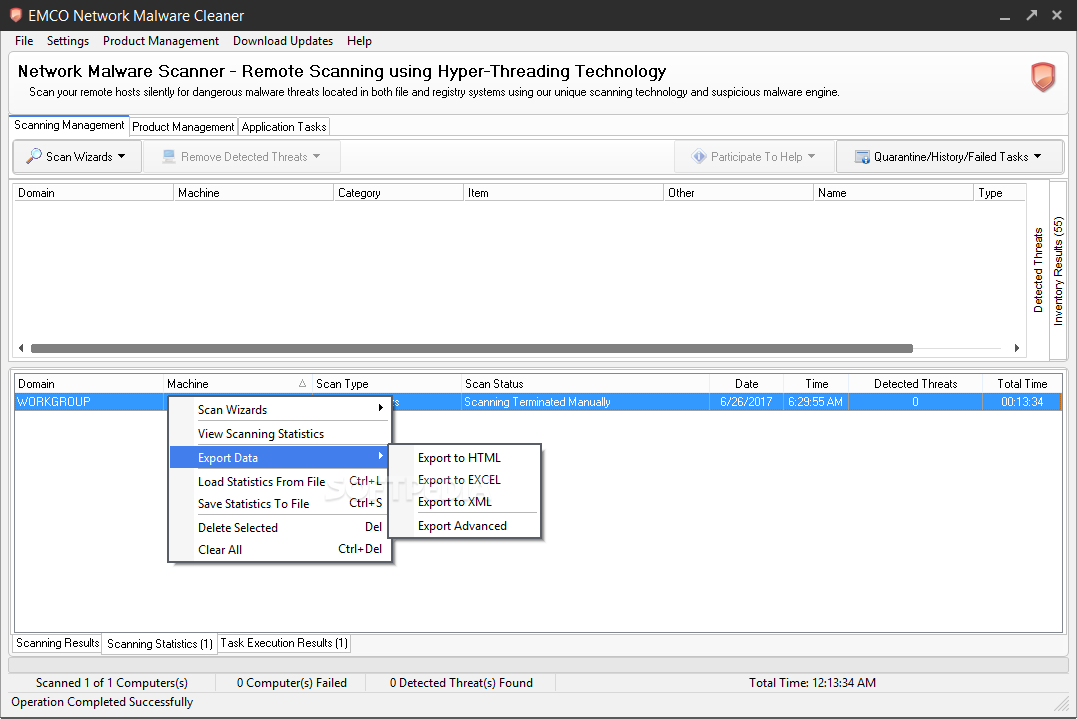The image size is (1077, 719).
Task: Switch to Product Management tab
Action: click(x=183, y=127)
